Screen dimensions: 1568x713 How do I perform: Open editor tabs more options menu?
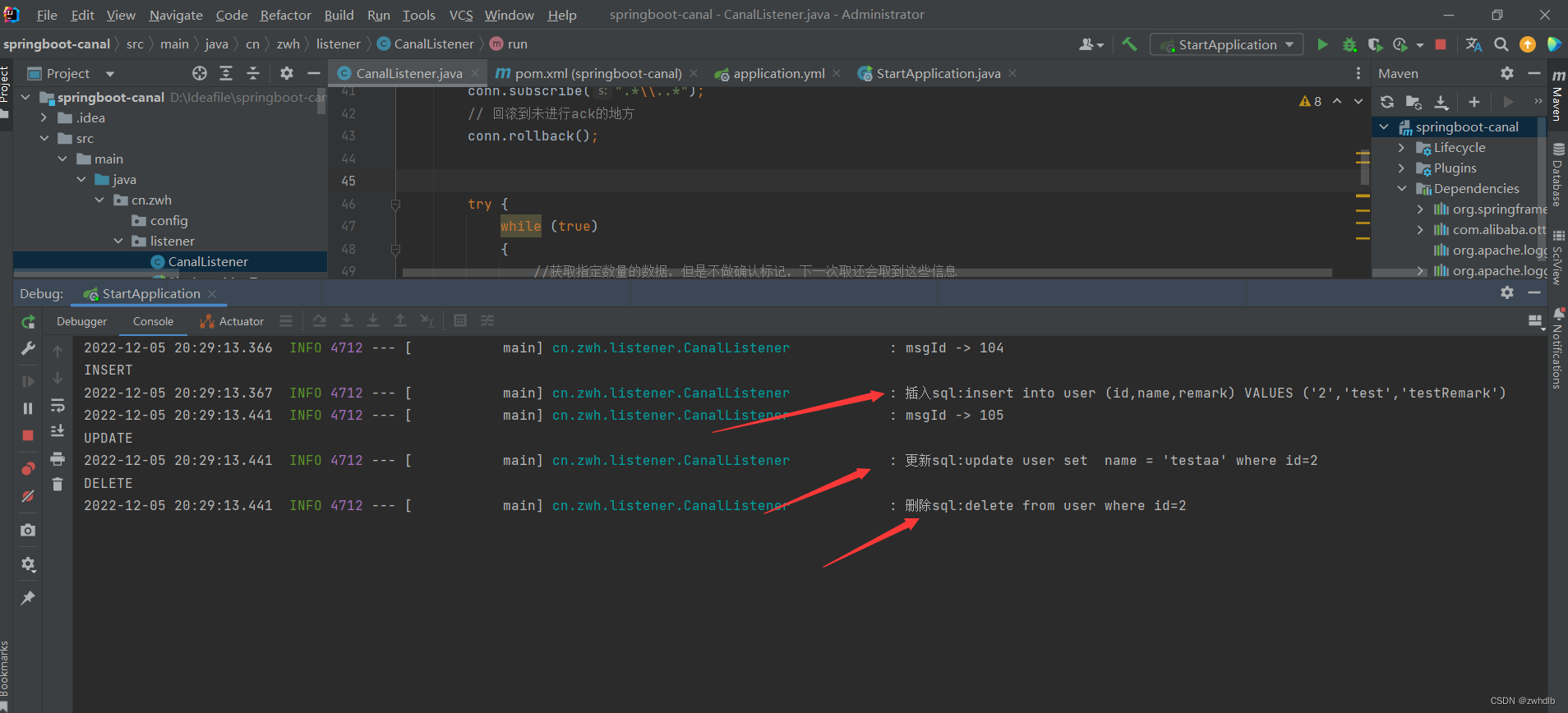pyautogui.click(x=1358, y=73)
